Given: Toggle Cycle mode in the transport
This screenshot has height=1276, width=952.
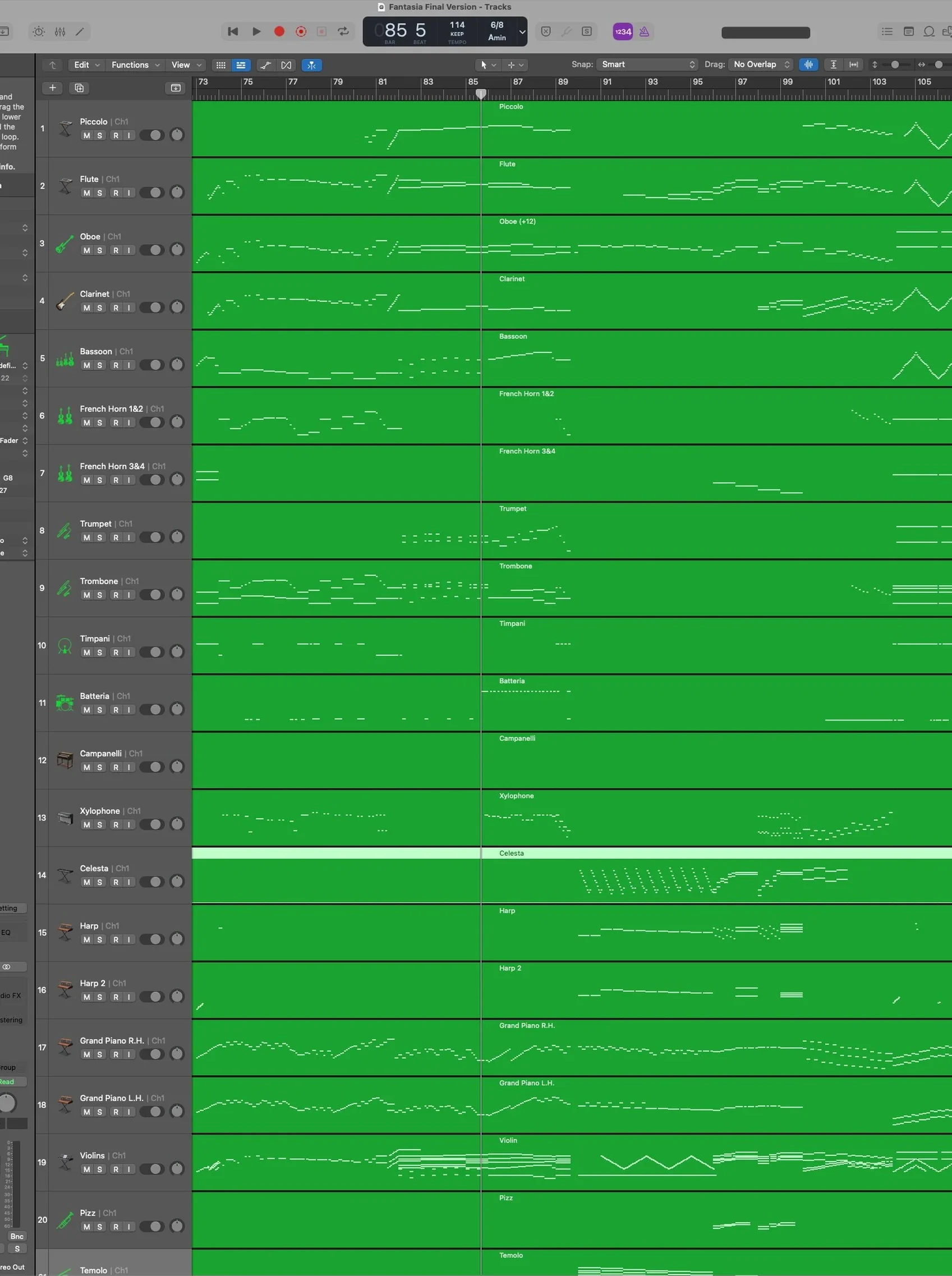Looking at the screenshot, I should click(x=343, y=31).
